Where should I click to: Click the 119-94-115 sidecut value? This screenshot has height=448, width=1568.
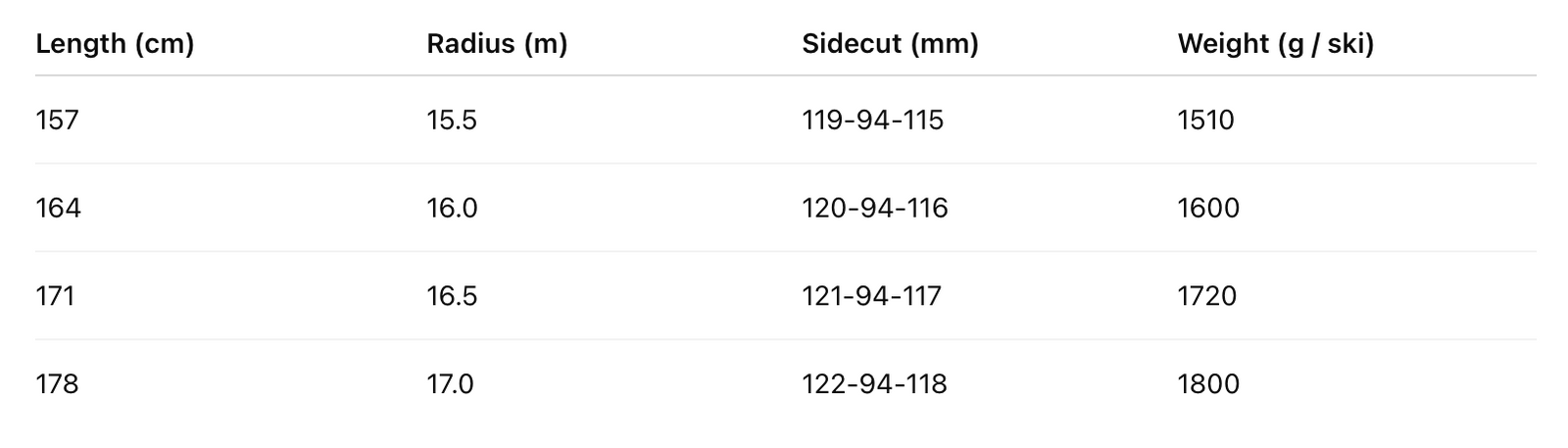tap(872, 120)
